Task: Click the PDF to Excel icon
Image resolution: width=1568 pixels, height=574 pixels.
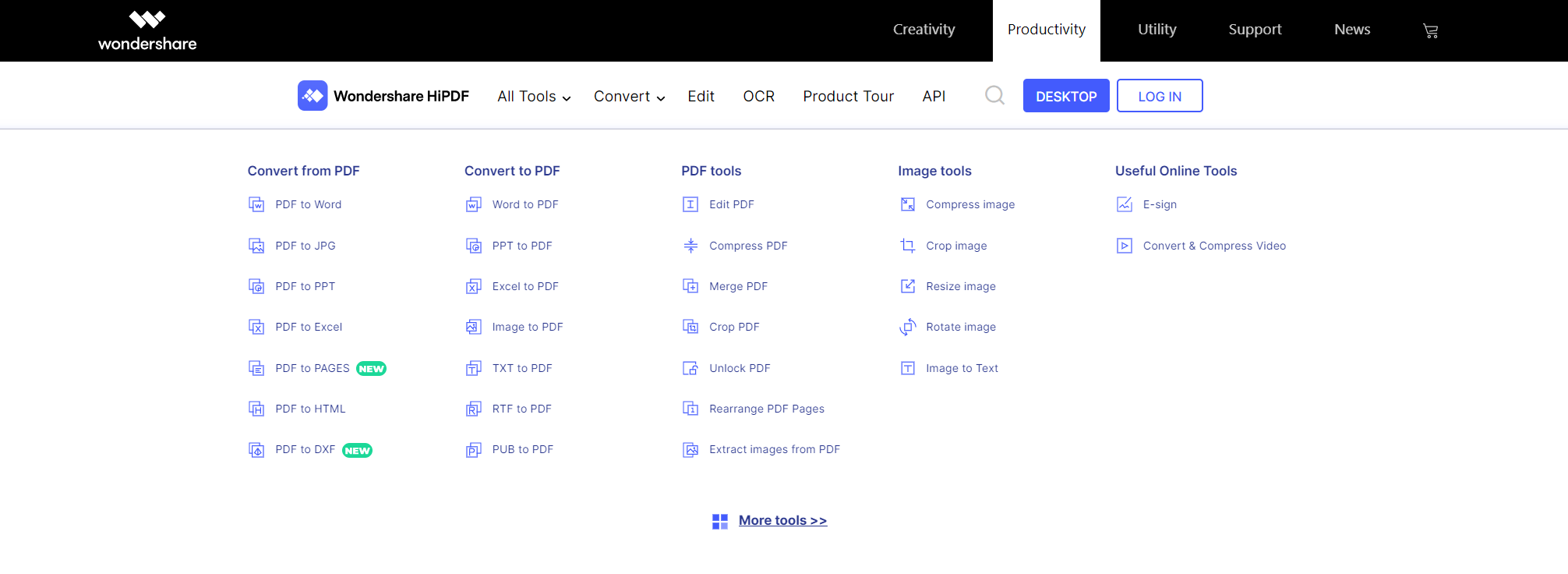Action: 256,327
